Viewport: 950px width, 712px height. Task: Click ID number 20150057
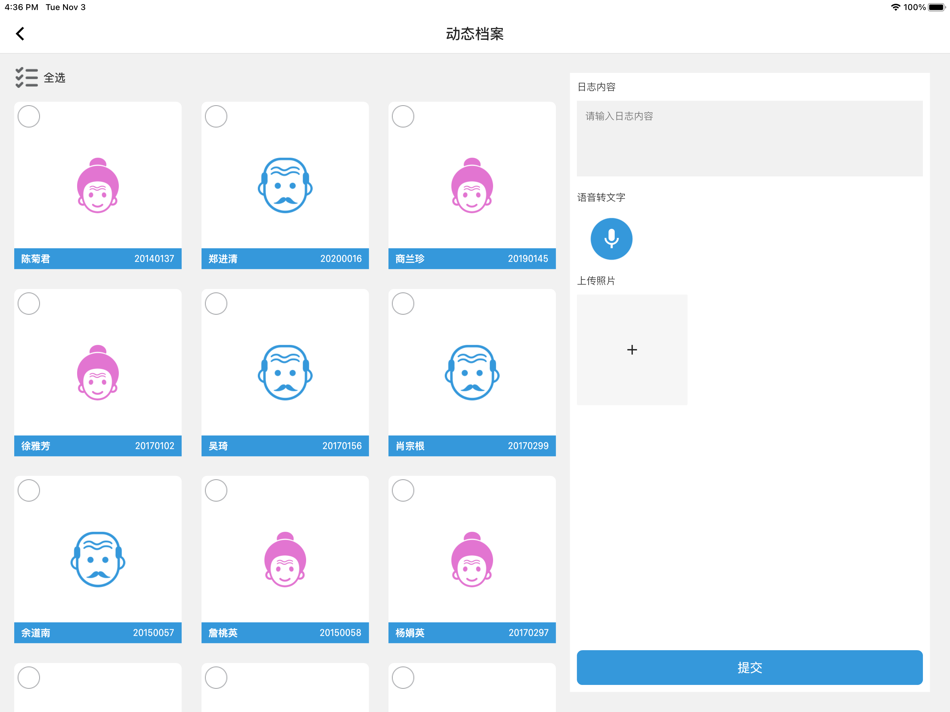coord(153,633)
